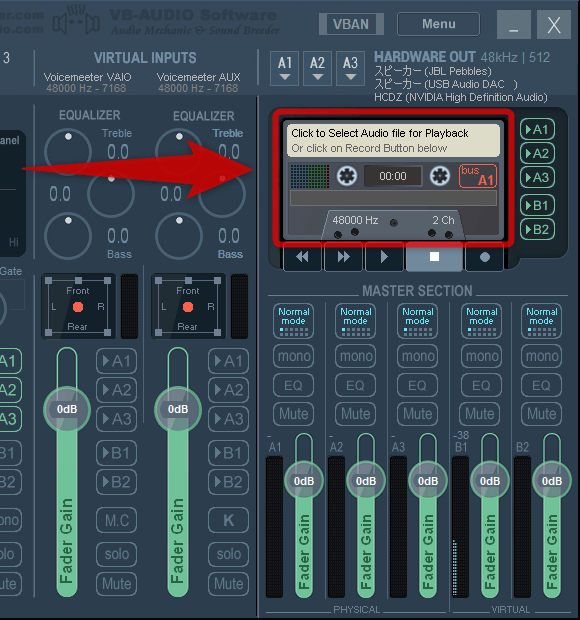Start playback with the cassette play button

(x=384, y=257)
